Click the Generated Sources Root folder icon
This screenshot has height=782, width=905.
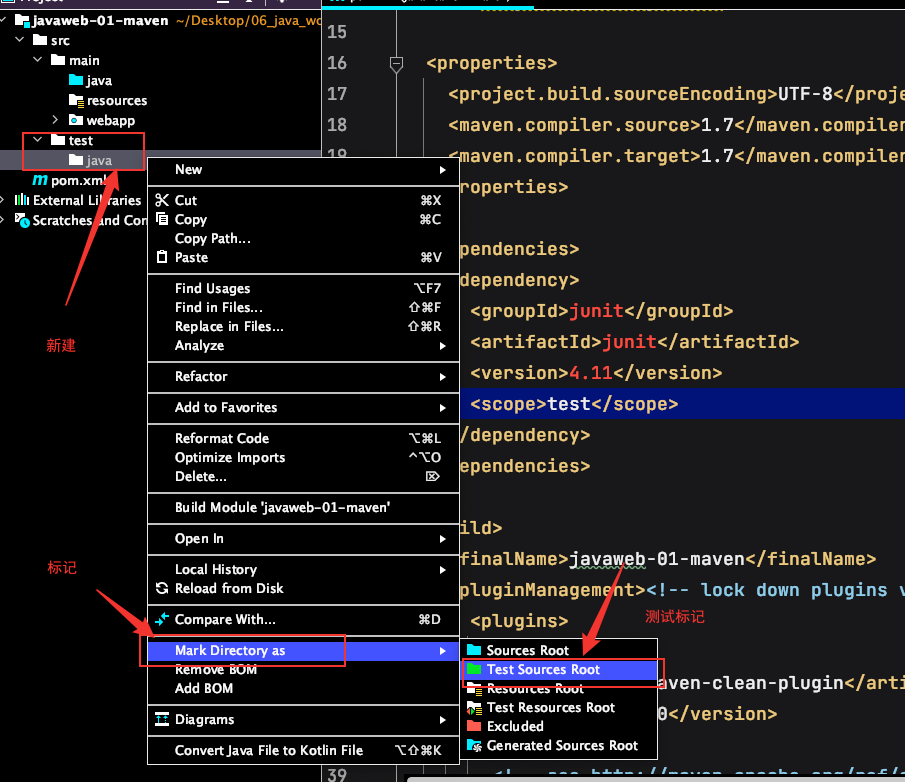tap(474, 745)
